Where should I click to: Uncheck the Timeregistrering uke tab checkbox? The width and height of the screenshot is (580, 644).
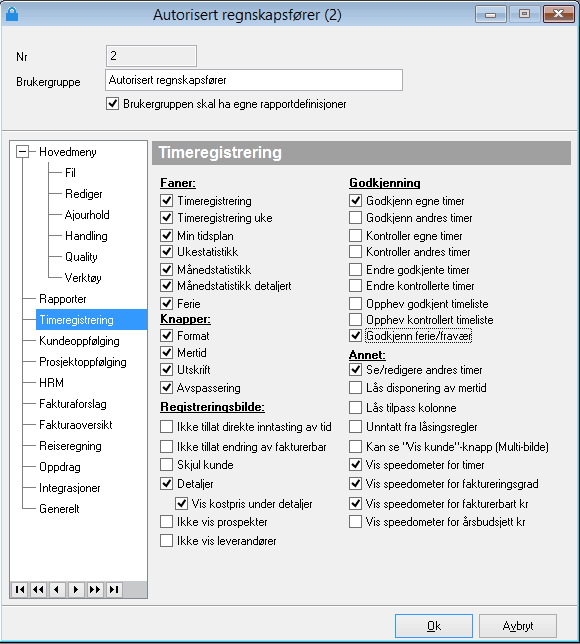click(x=166, y=217)
